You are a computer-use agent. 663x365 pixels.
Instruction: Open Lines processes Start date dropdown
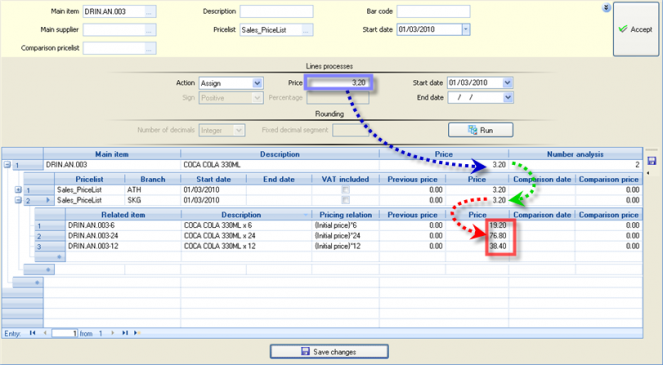[x=507, y=83]
